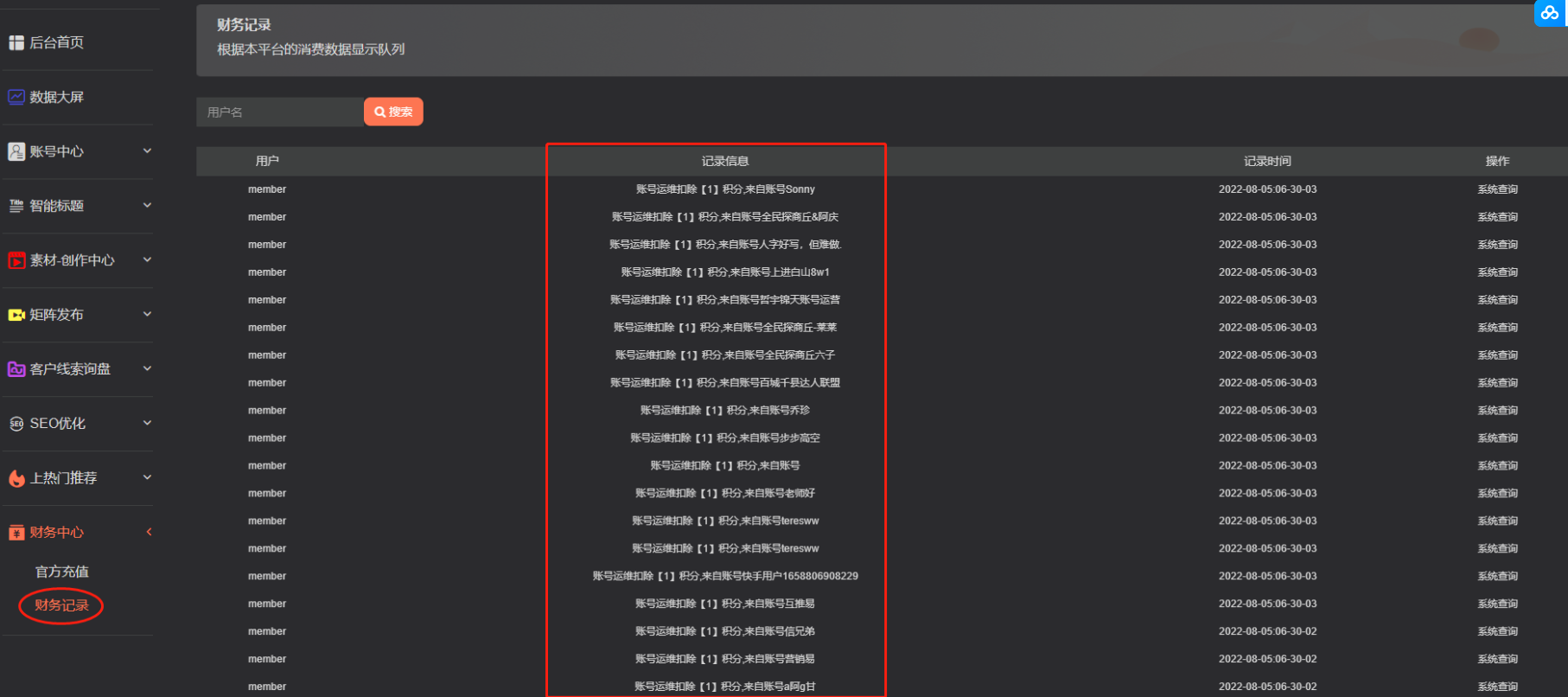The height and width of the screenshot is (697, 1568).
Task: Select the record from 哲宇锦天账号运营
Action: 725,300
